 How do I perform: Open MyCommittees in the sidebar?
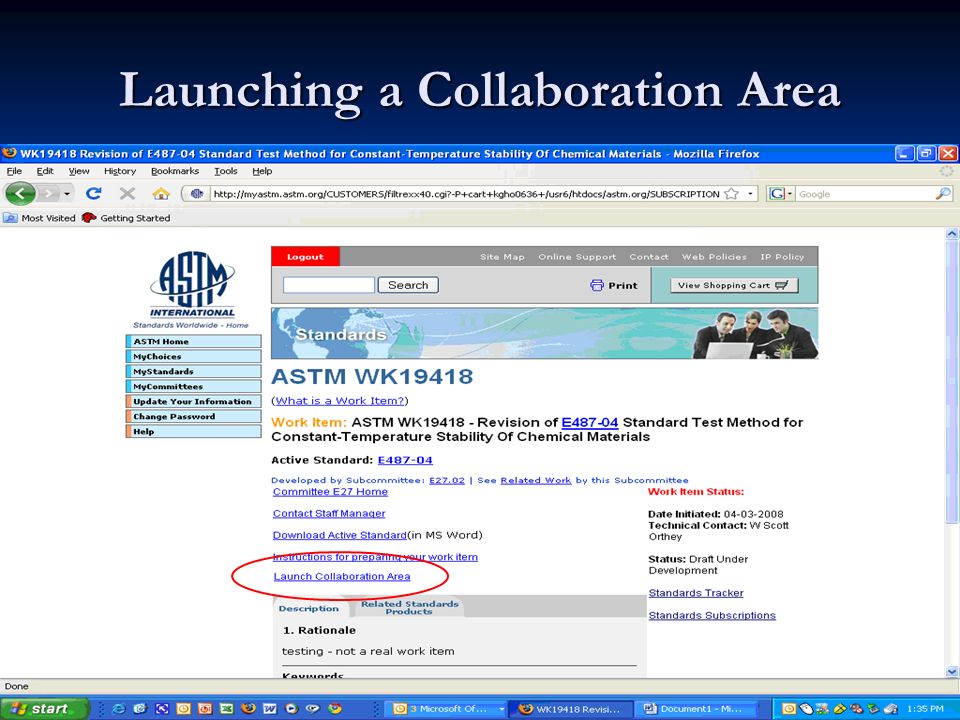[193, 386]
